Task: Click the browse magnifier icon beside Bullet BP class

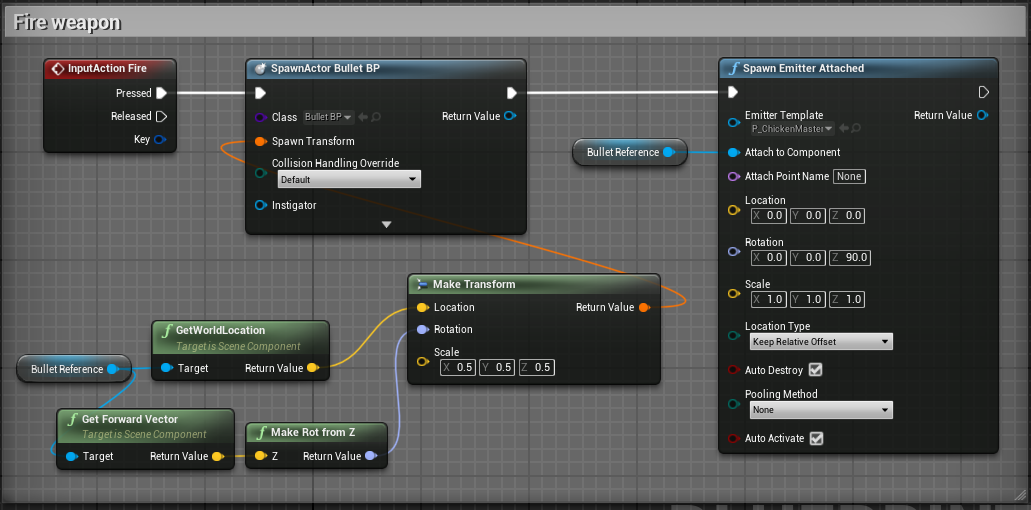Action: [375, 117]
